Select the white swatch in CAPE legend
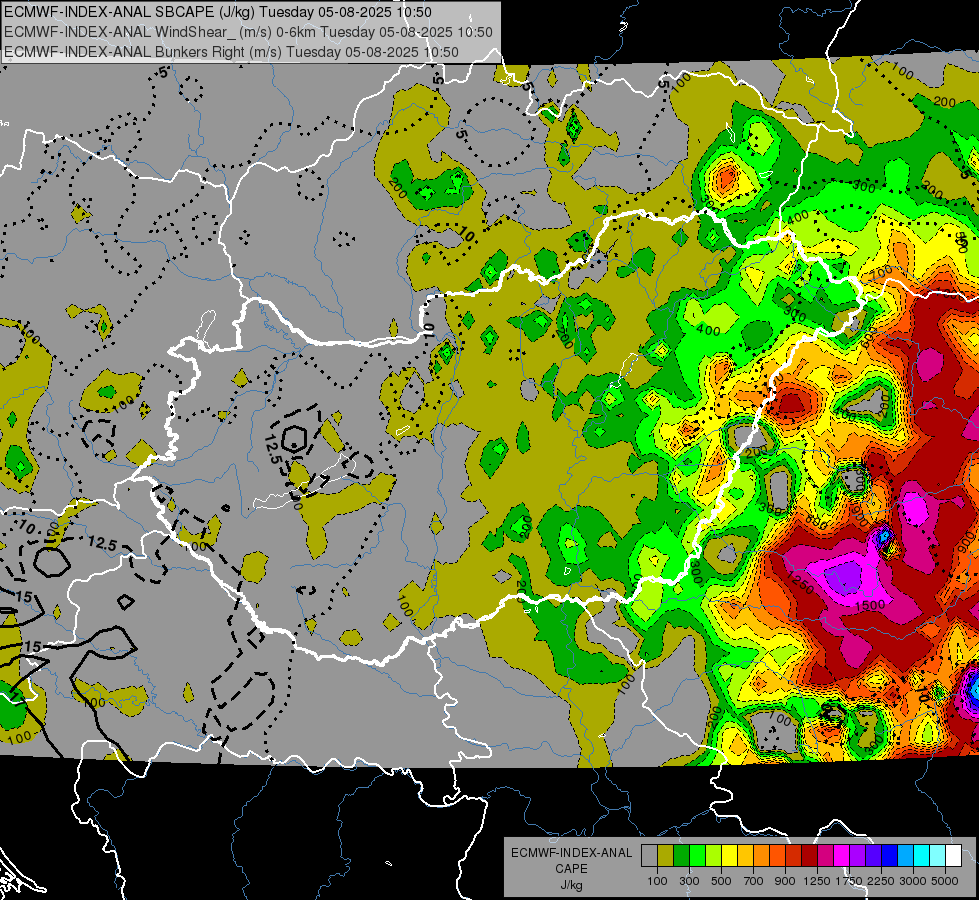 [953, 855]
